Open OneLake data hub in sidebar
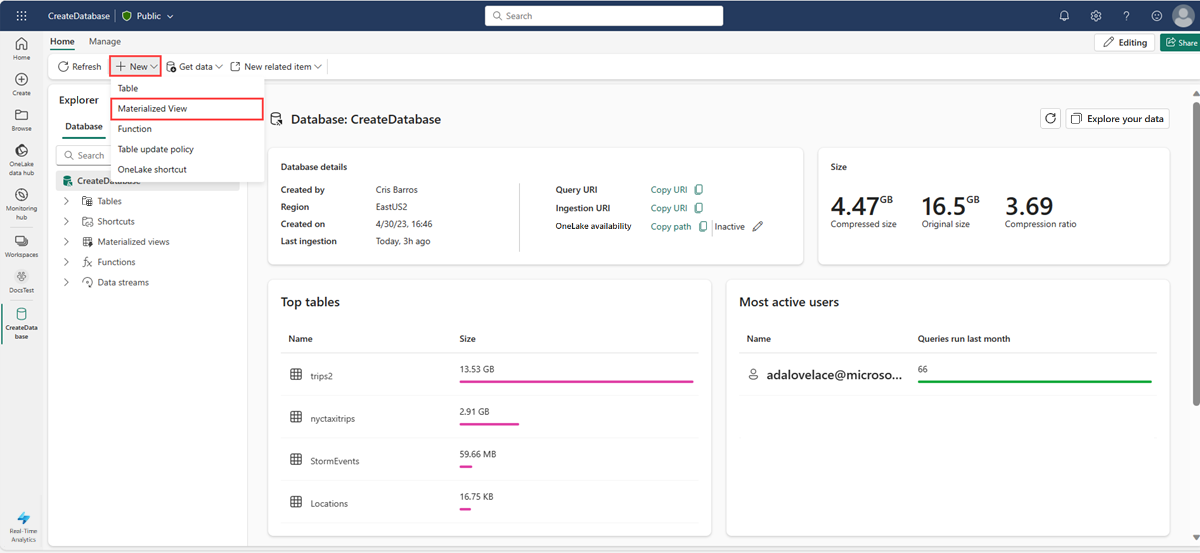Screen dimensions: 1200x553 click(22, 160)
